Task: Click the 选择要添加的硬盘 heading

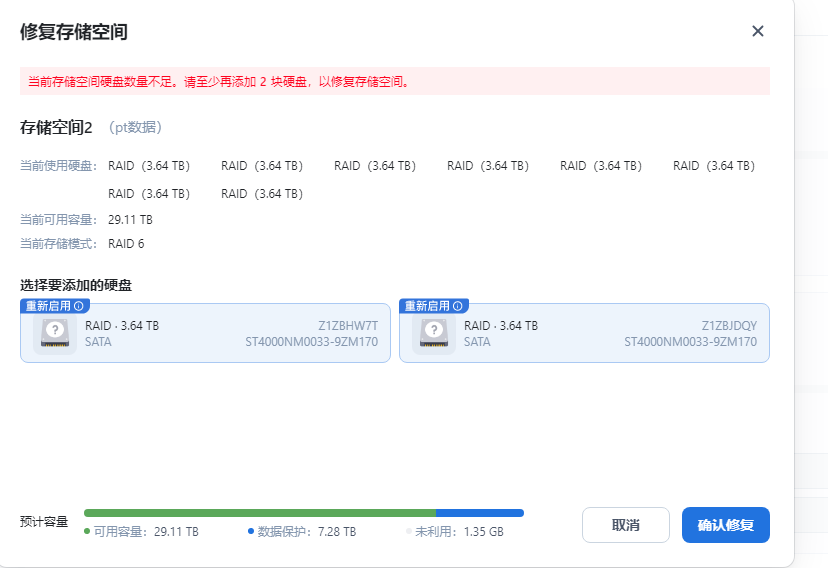Action: point(76,286)
